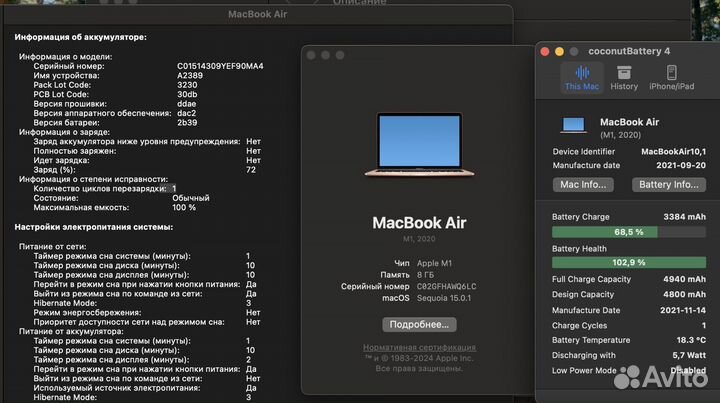Click the Количество циклов перезарядки row
Viewport: 720px width, 403px height.
pos(105,189)
